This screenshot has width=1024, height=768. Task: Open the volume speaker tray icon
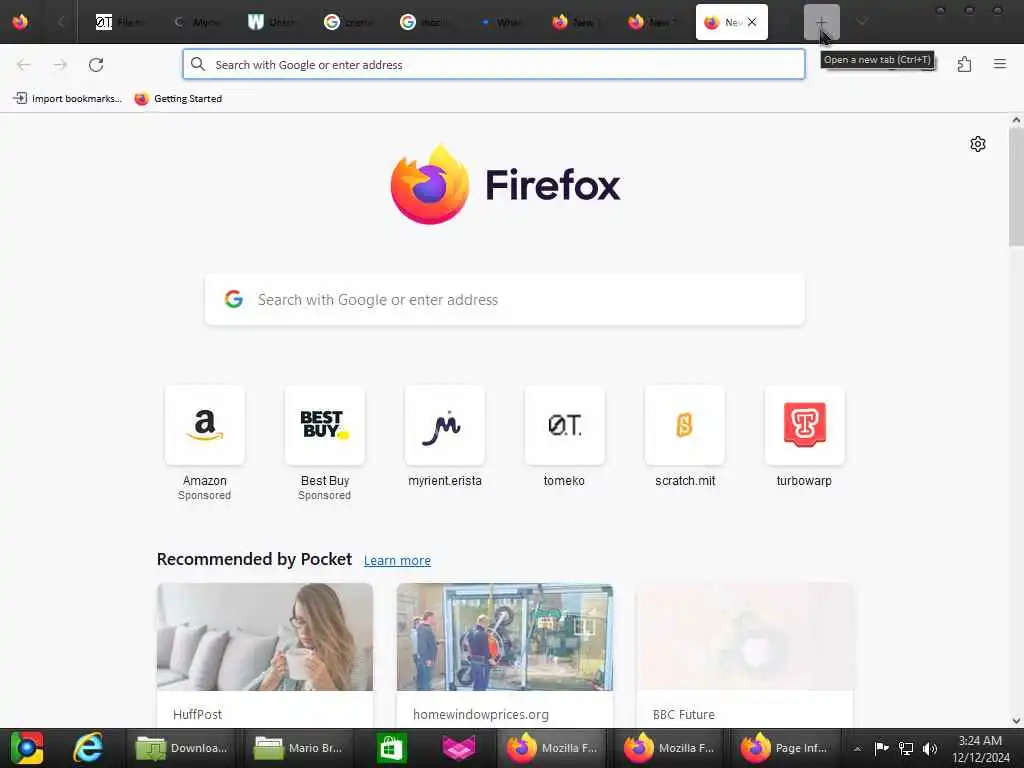click(929, 748)
